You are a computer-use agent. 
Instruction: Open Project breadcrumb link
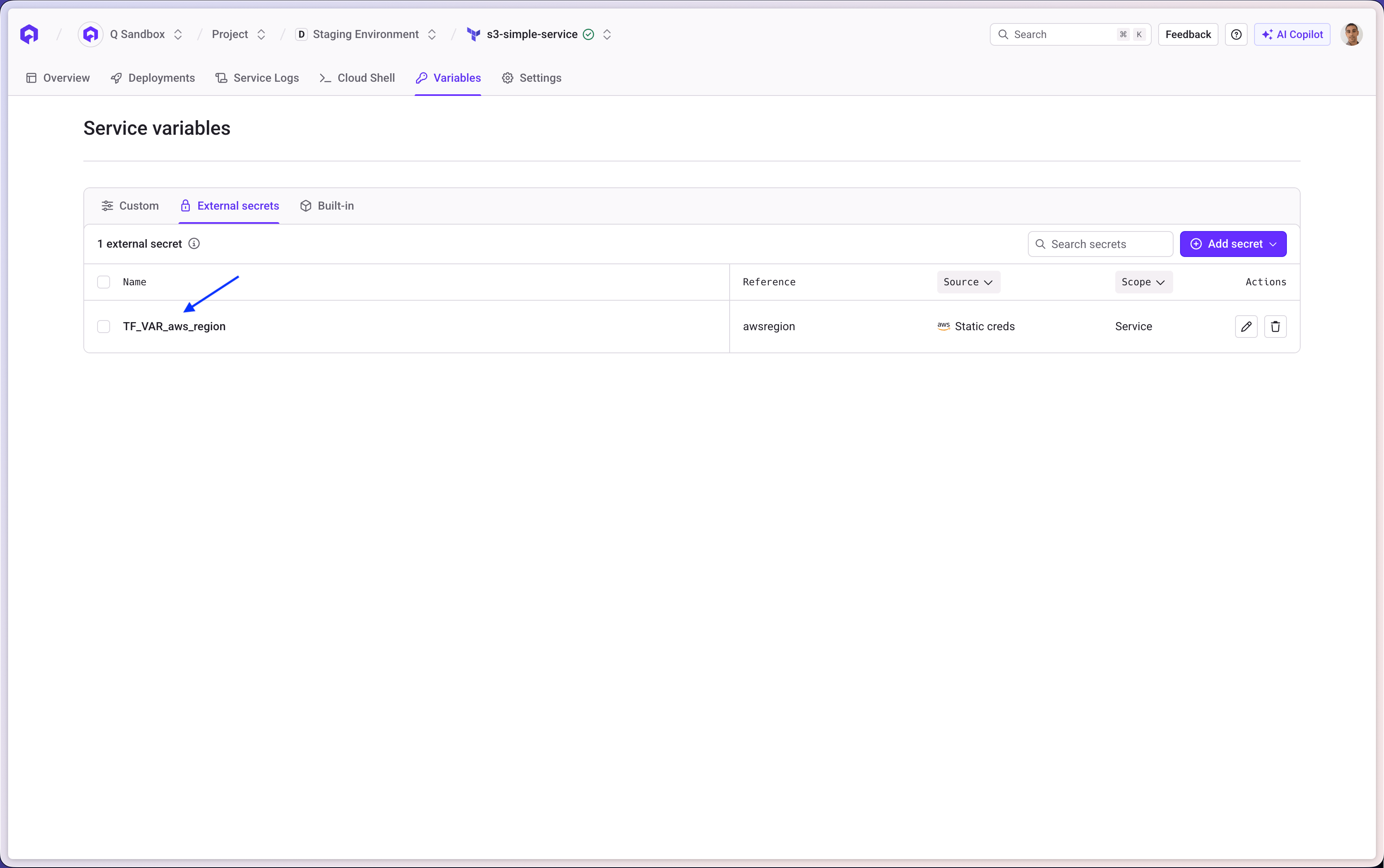pyautogui.click(x=229, y=34)
